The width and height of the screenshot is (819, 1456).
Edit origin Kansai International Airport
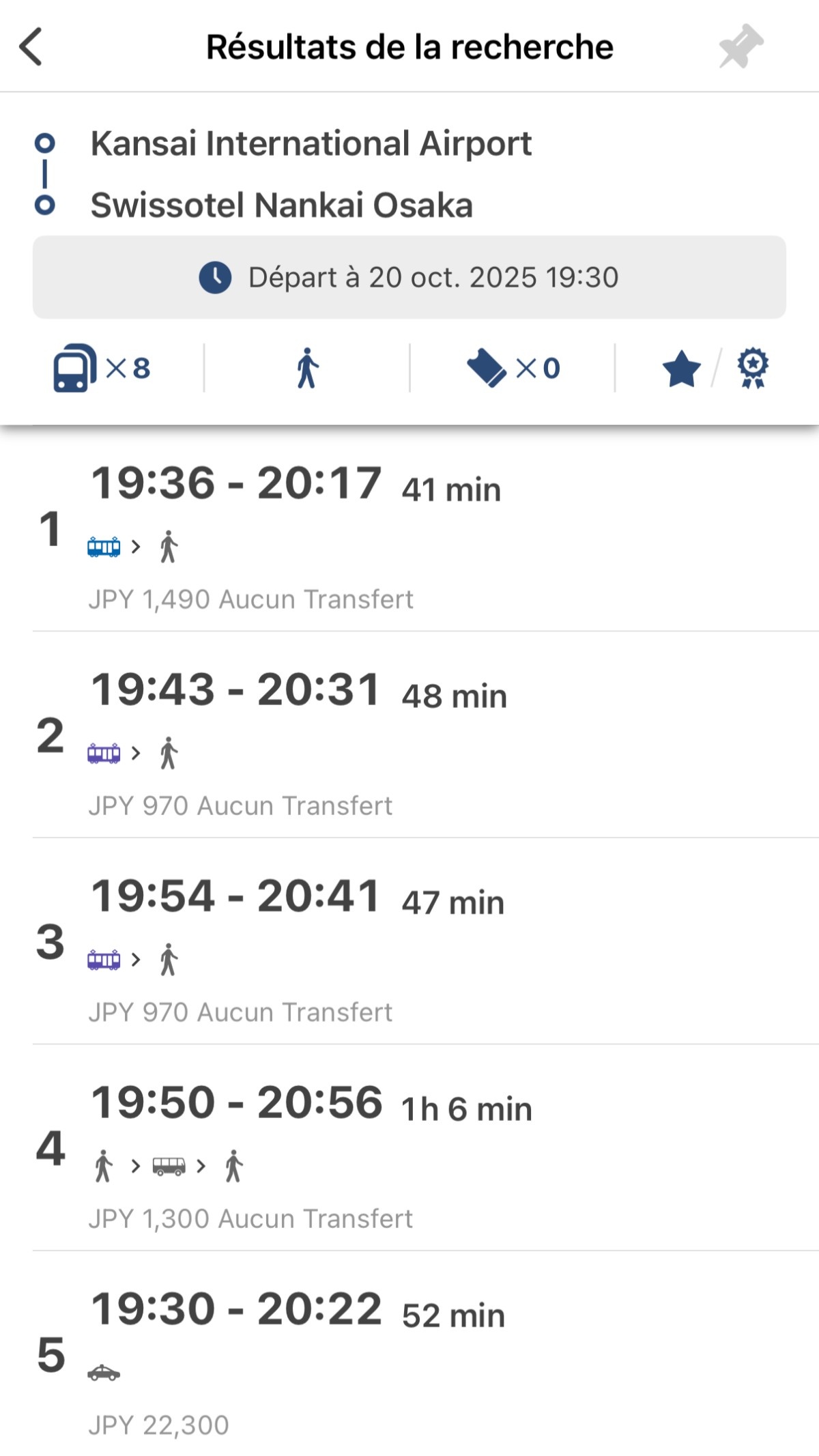coord(311,144)
